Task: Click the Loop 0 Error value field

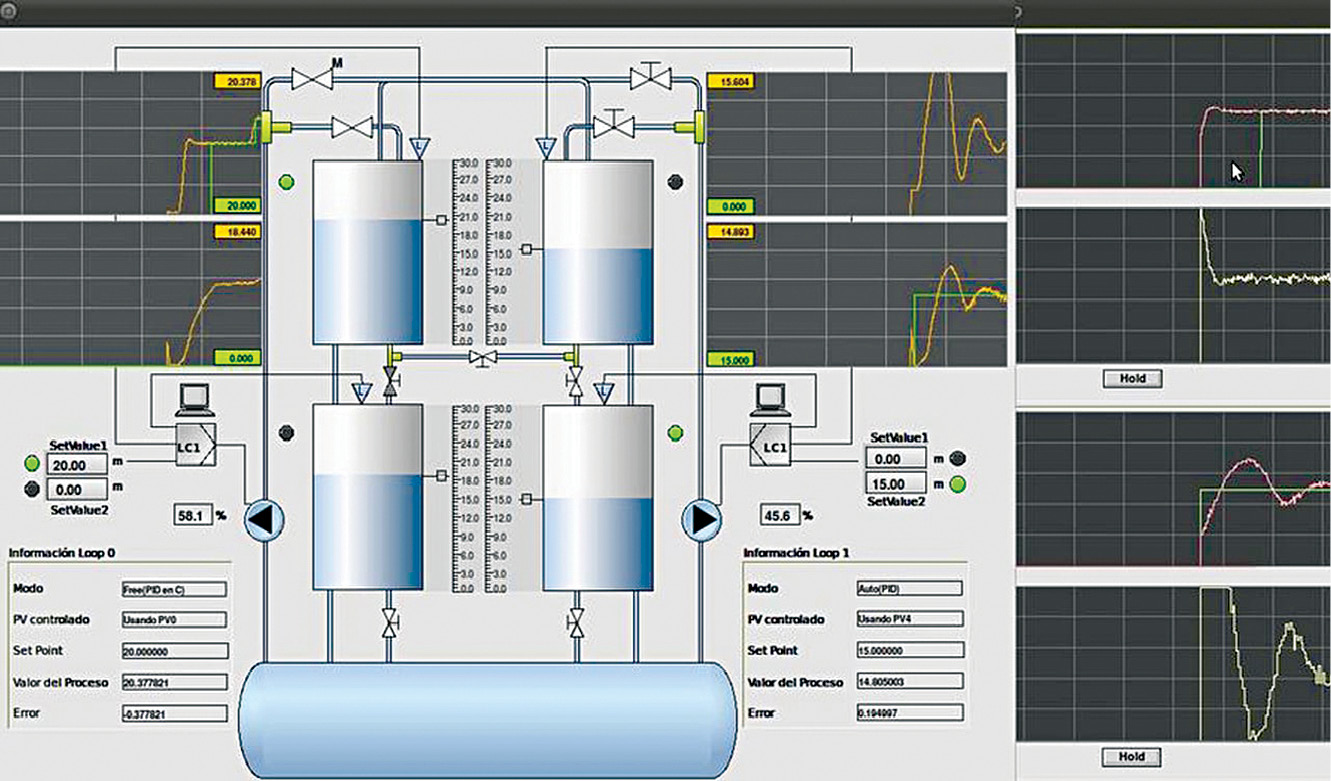Action: pos(174,714)
